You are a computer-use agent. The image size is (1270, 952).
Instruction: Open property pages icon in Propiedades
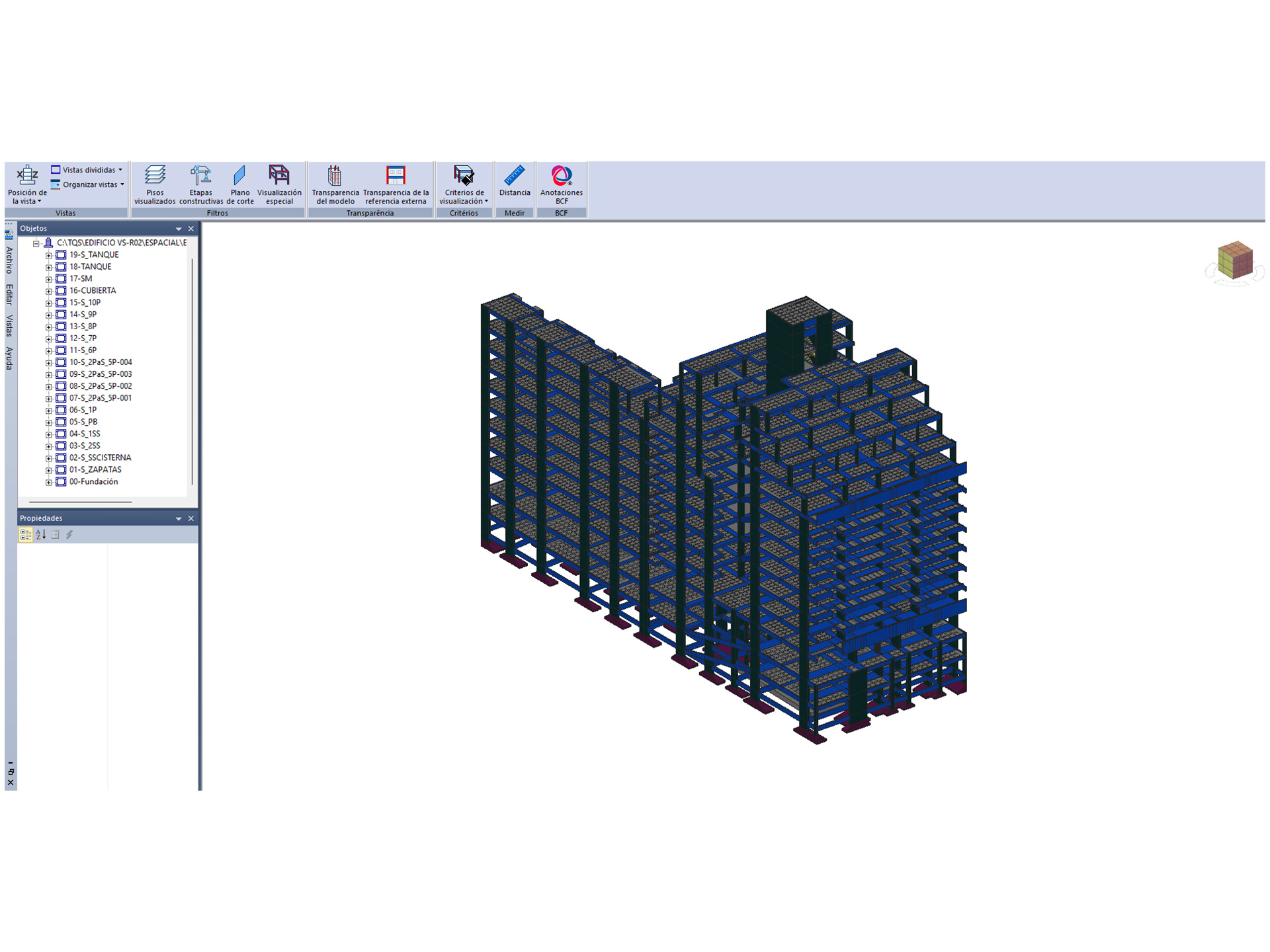(x=56, y=535)
